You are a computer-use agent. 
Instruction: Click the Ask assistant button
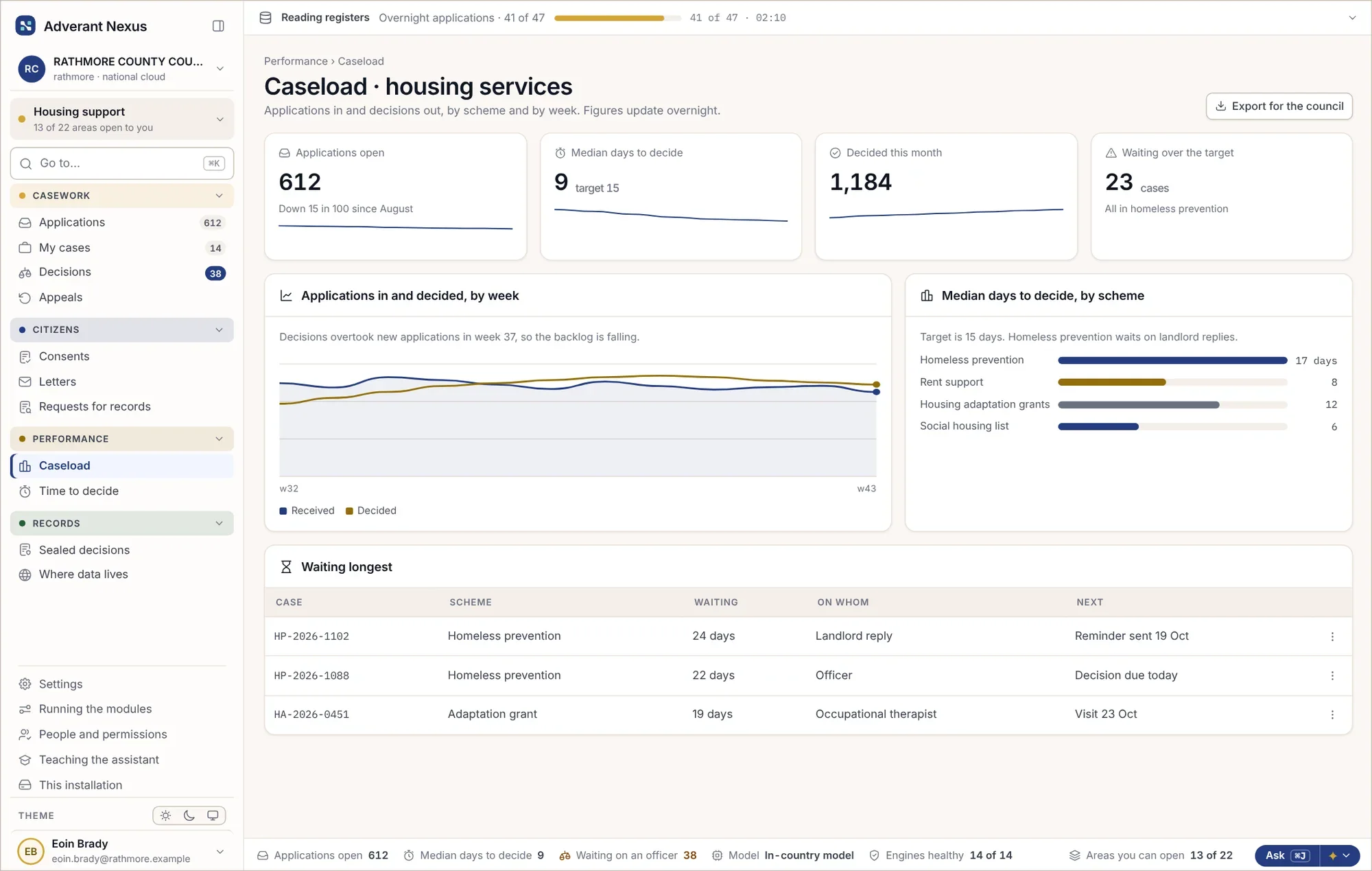tap(1288, 855)
